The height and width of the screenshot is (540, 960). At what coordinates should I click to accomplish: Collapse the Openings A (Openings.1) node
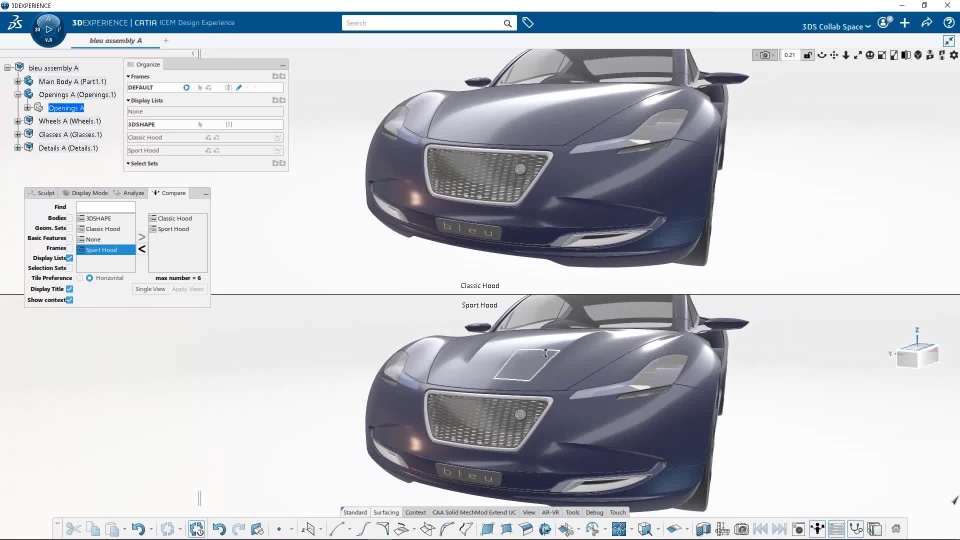tap(18, 94)
